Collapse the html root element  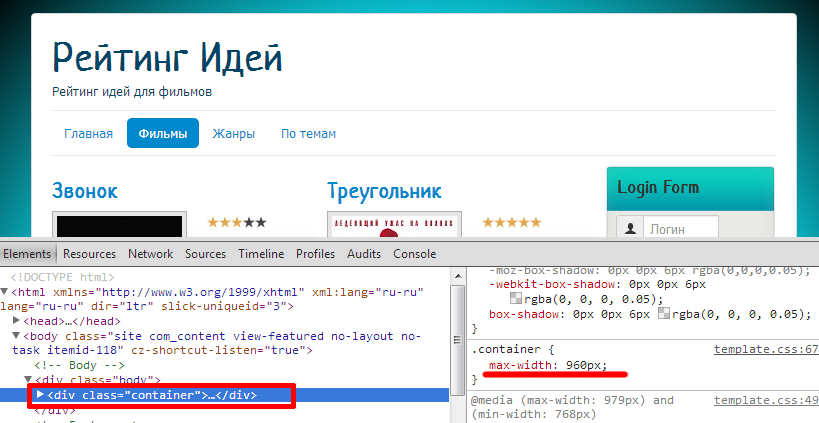(6, 292)
